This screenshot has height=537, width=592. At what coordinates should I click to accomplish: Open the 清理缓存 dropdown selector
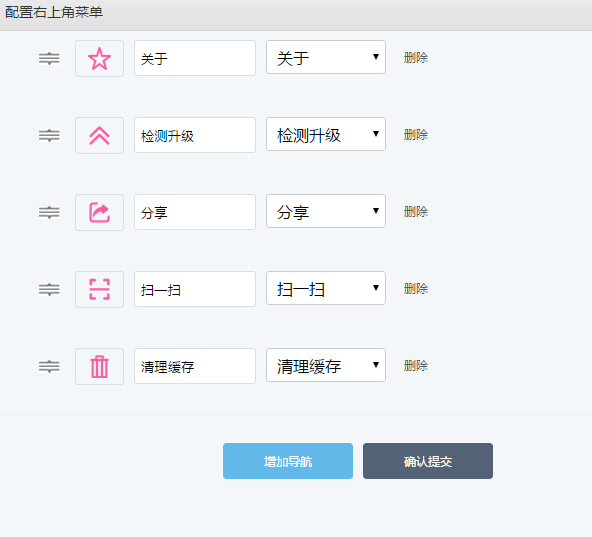pos(326,365)
